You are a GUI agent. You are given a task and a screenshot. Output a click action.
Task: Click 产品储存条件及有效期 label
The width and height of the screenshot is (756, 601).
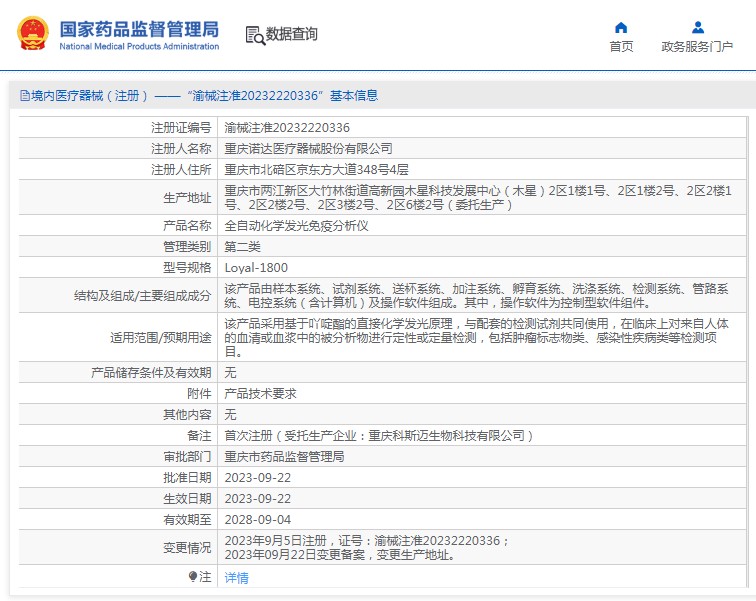(x=151, y=373)
